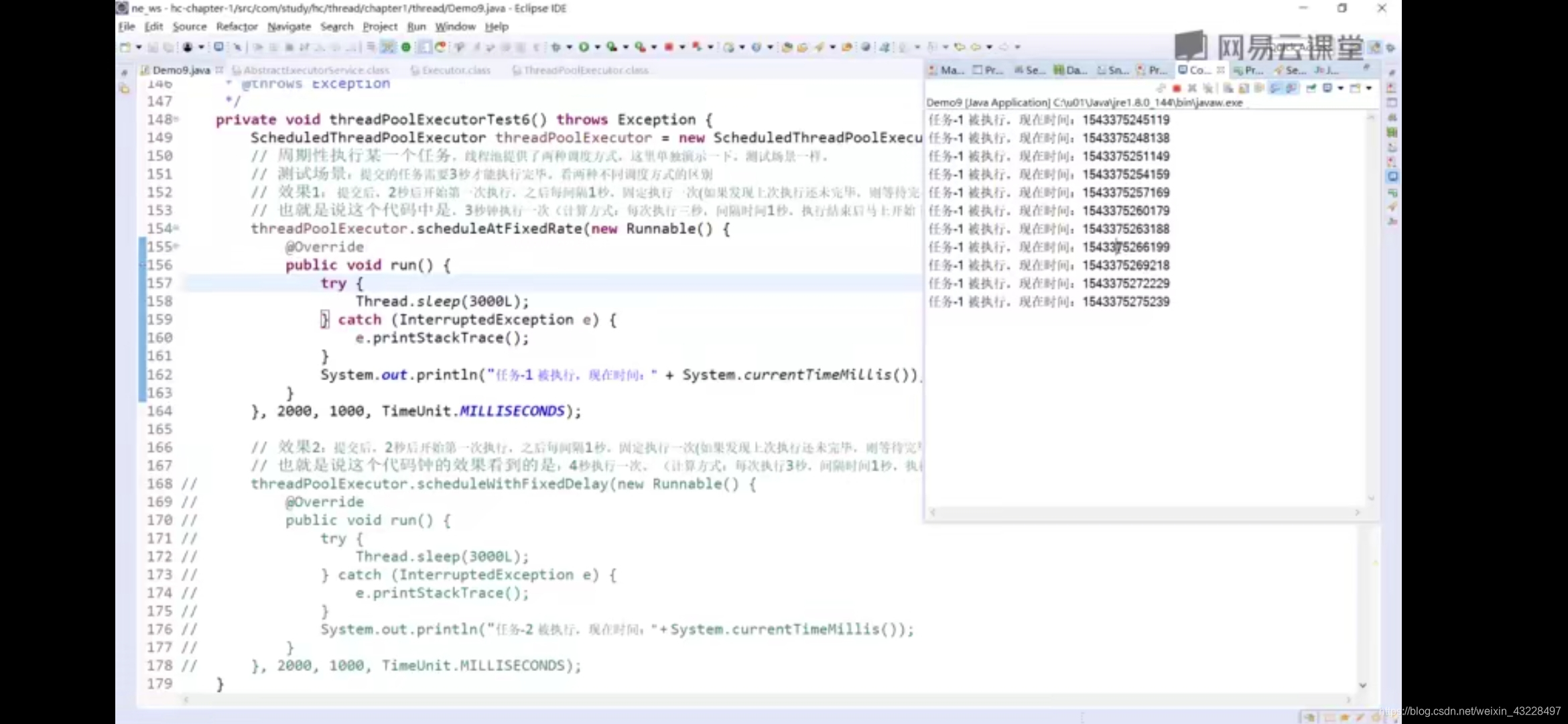Click the External Tools run icon

click(x=641, y=47)
